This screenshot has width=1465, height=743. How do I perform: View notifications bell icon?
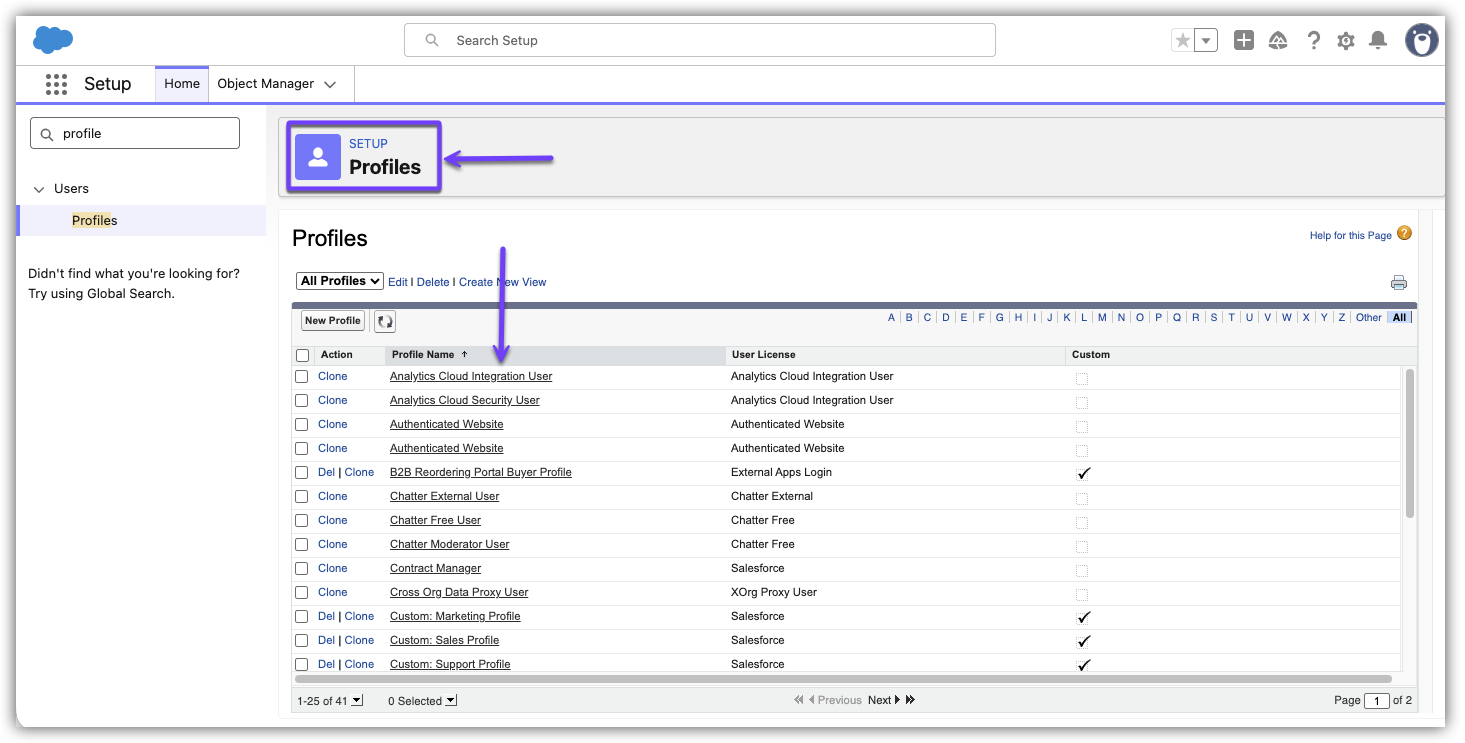(1378, 40)
